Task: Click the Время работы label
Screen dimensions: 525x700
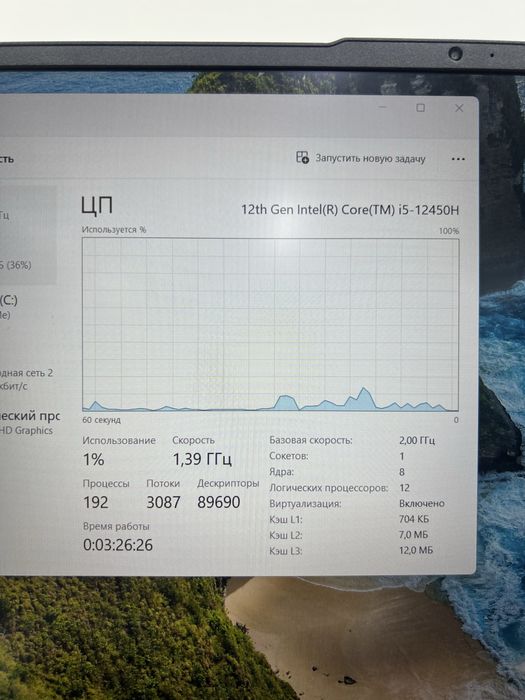Action: pyautogui.click(x=116, y=526)
